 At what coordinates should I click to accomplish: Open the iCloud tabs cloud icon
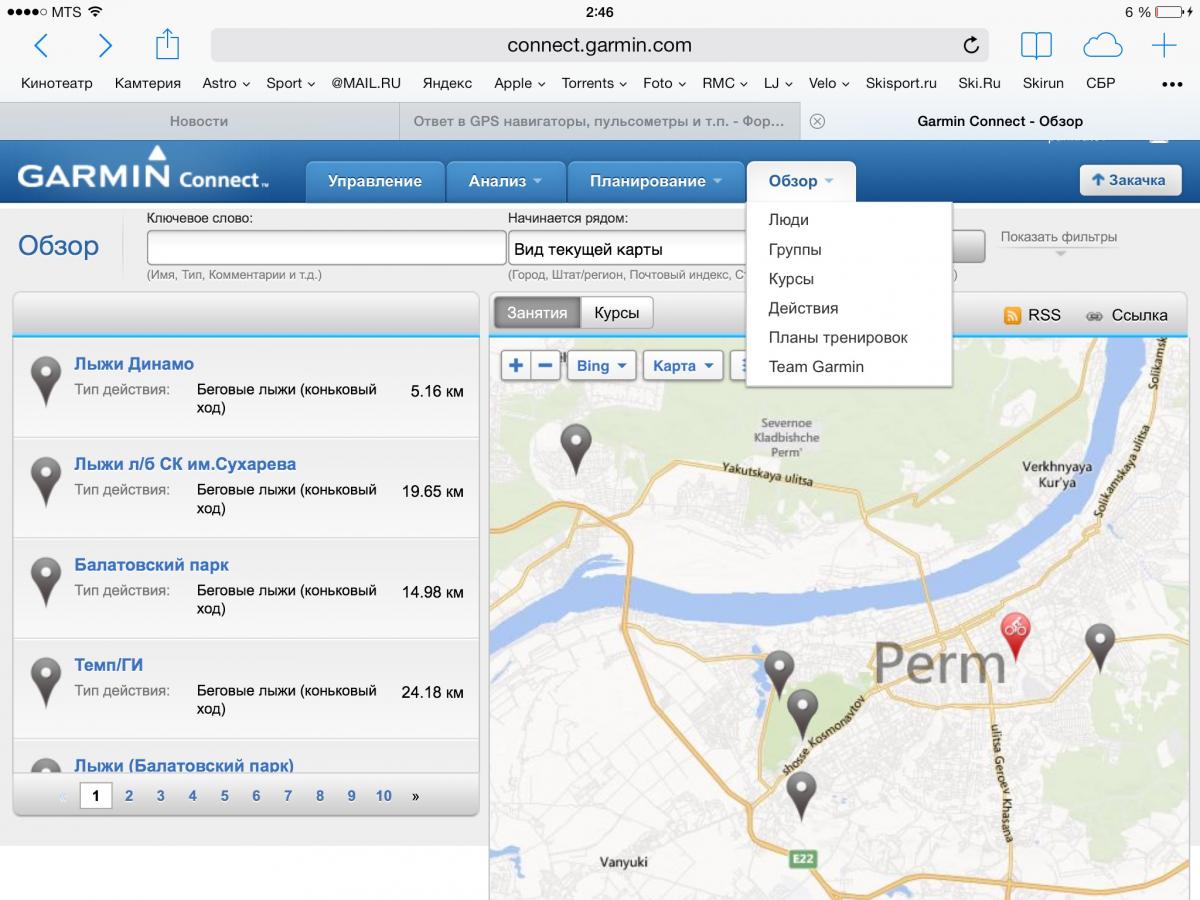pos(1102,45)
